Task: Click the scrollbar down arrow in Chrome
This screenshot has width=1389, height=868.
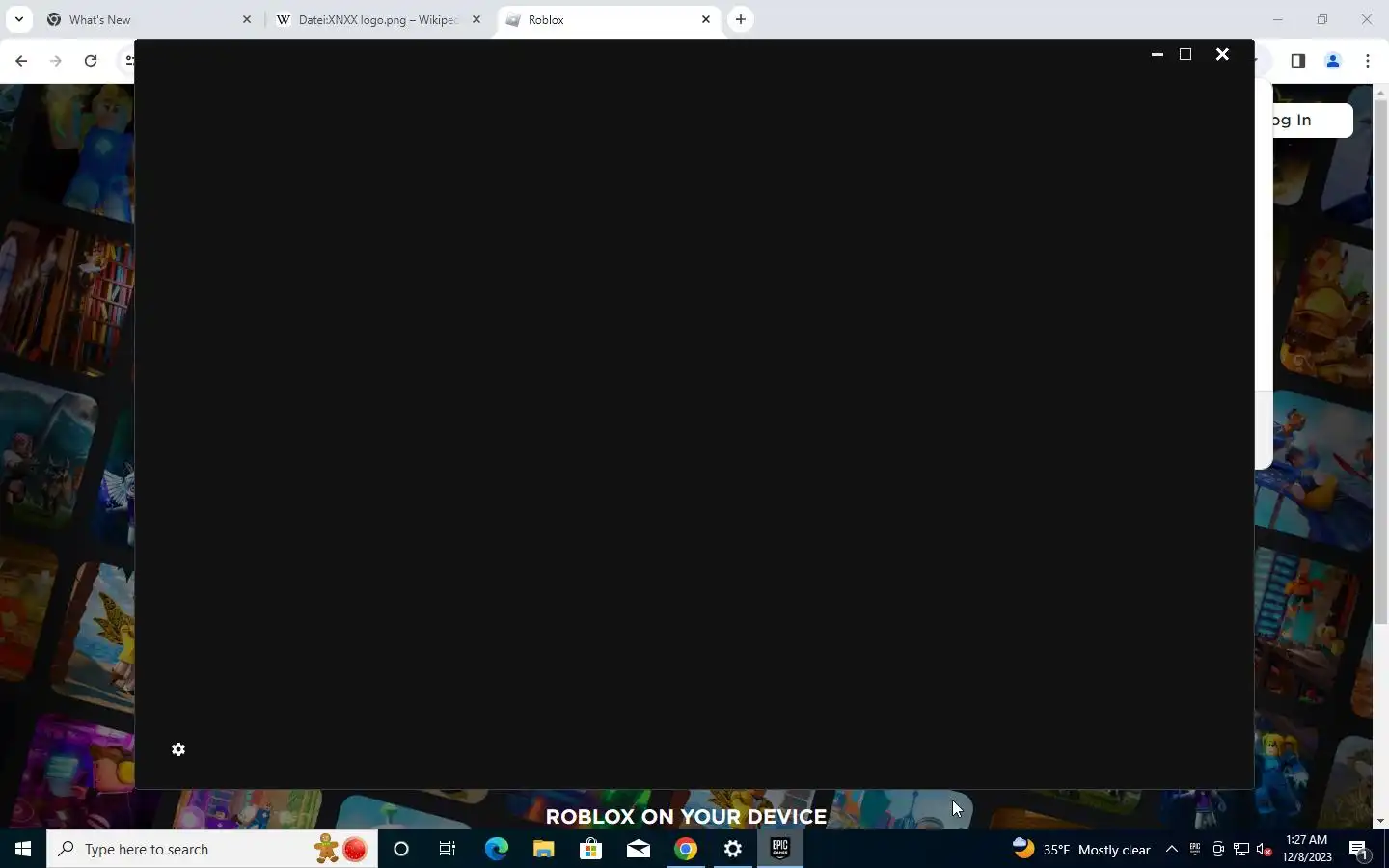Action: [1380, 821]
